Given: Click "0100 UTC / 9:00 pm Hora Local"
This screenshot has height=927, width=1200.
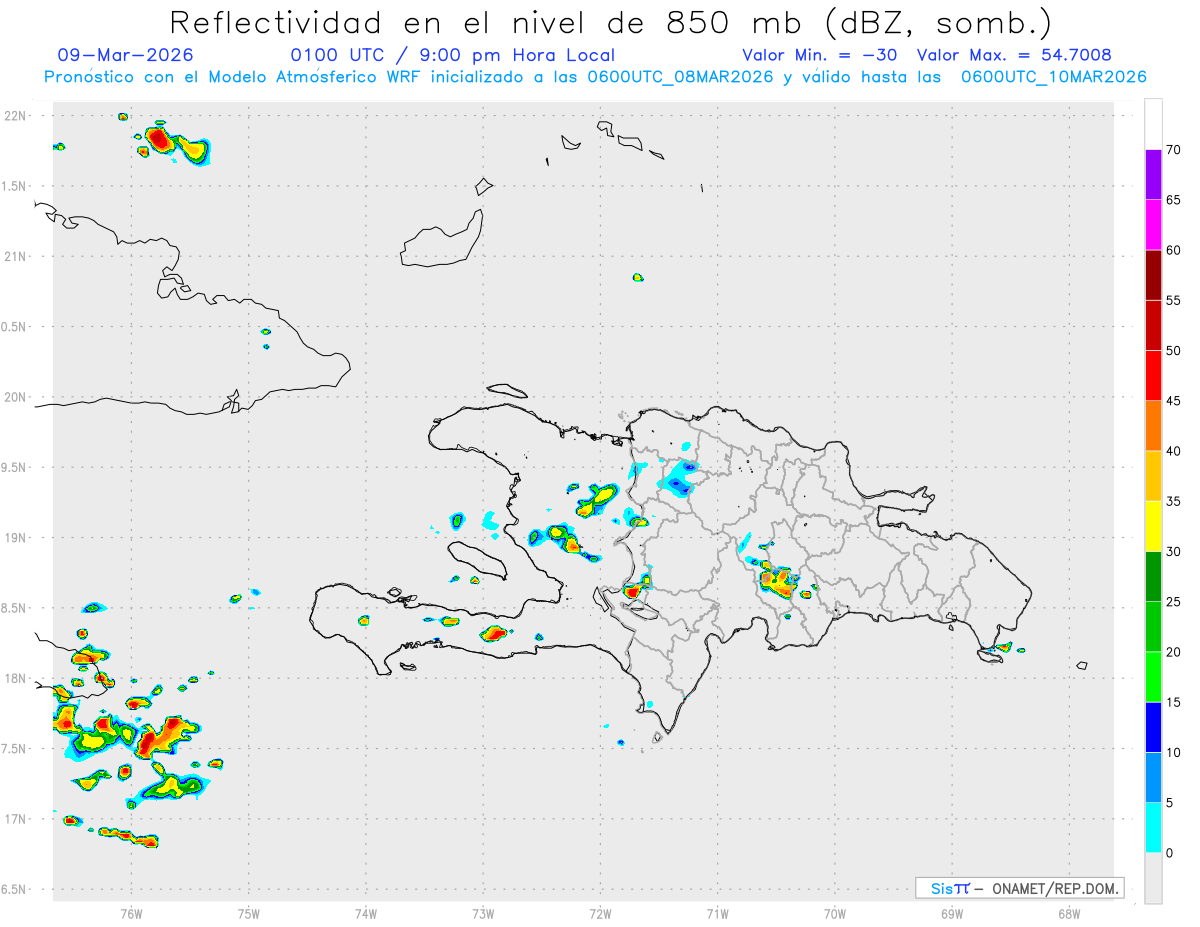Looking at the screenshot, I should click(x=453, y=55).
